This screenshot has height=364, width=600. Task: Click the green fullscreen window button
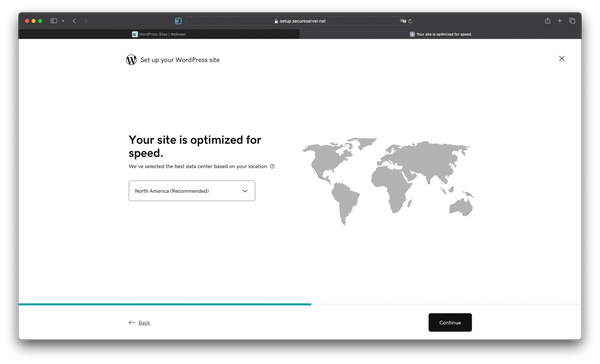tap(40, 21)
